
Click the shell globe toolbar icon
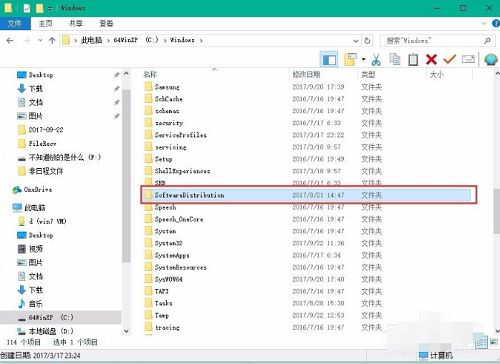point(491,60)
